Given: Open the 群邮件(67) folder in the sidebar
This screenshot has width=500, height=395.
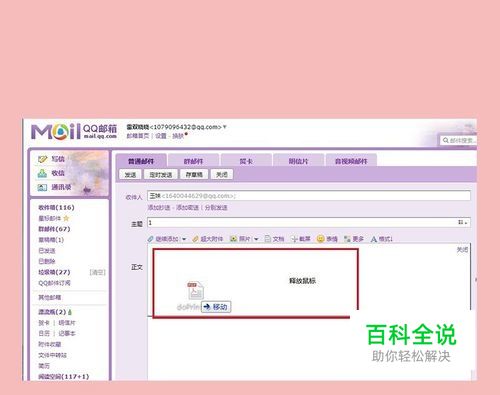Looking at the screenshot, I should tap(54, 229).
